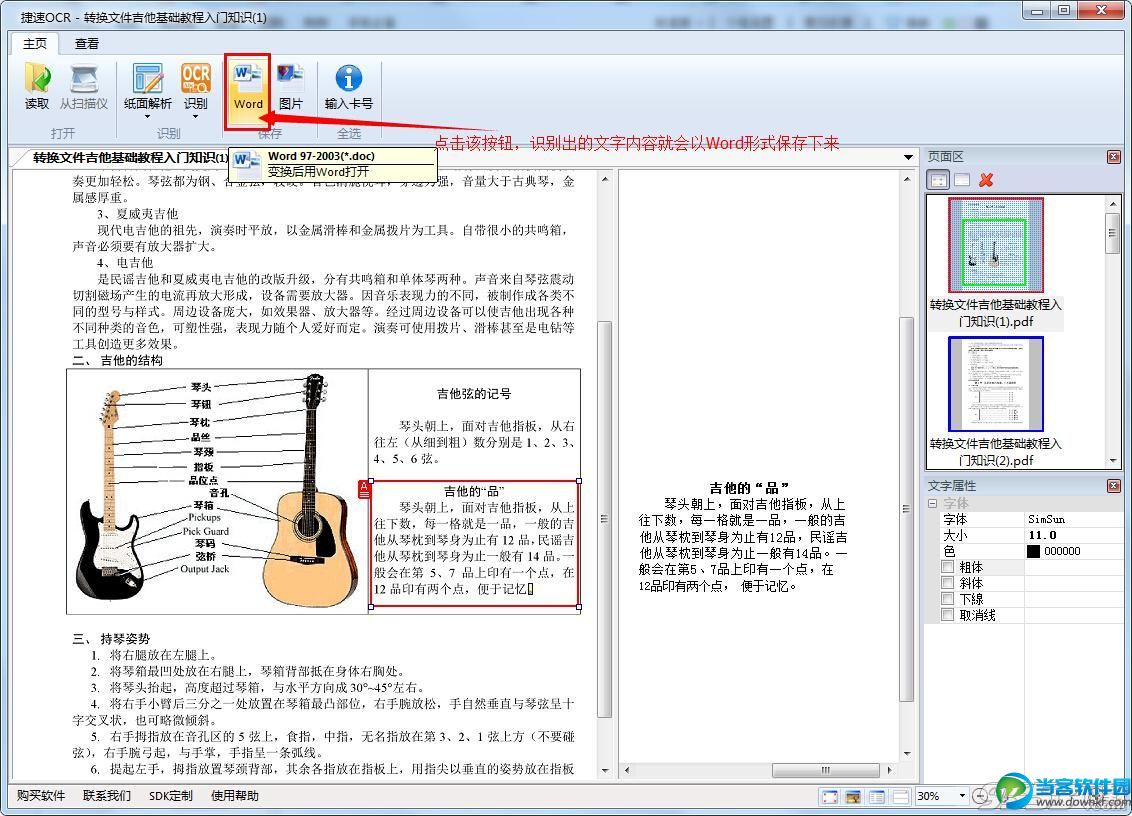Tick the 取消线 strikethrough checkbox
The width and height of the screenshot is (1132, 816).
pyautogui.click(x=948, y=615)
